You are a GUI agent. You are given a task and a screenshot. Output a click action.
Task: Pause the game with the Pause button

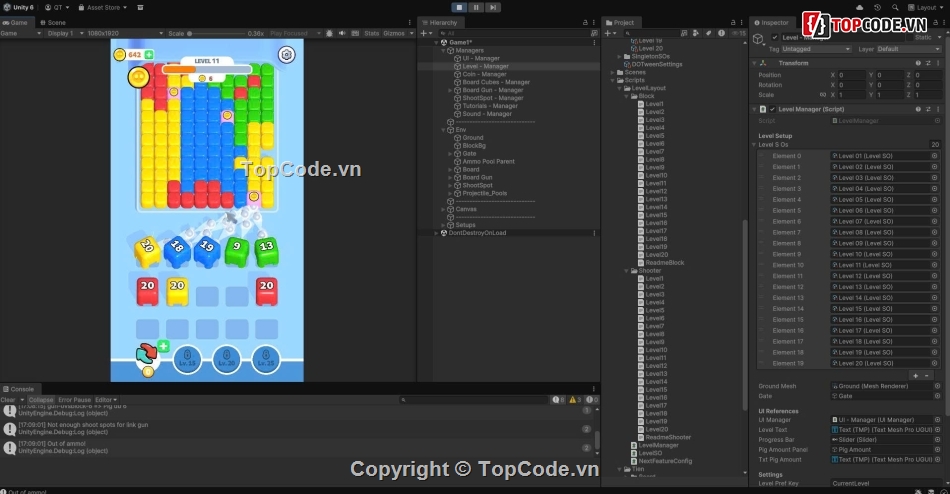(x=476, y=7)
